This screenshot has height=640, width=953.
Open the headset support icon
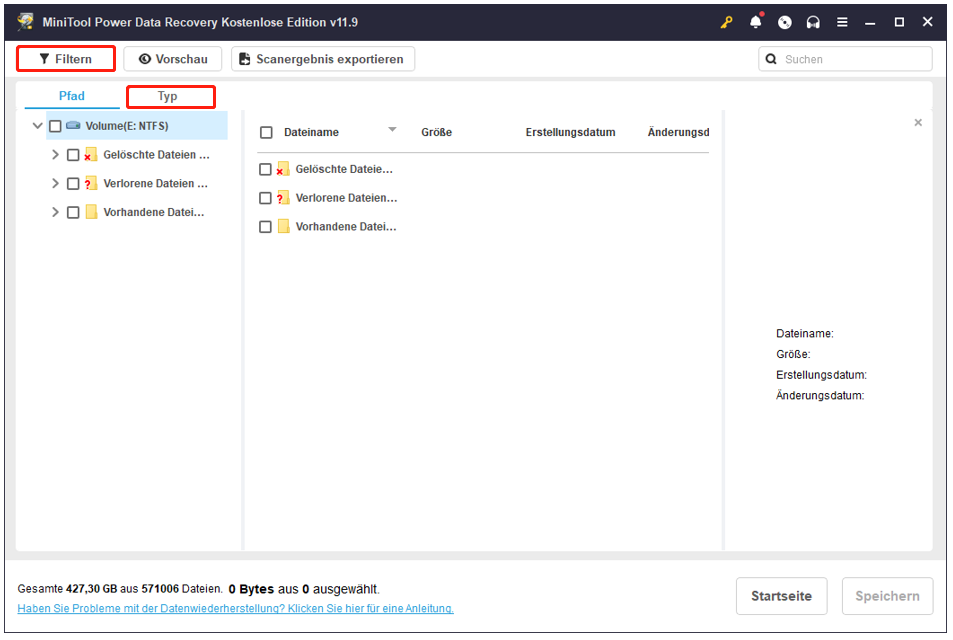click(x=813, y=22)
